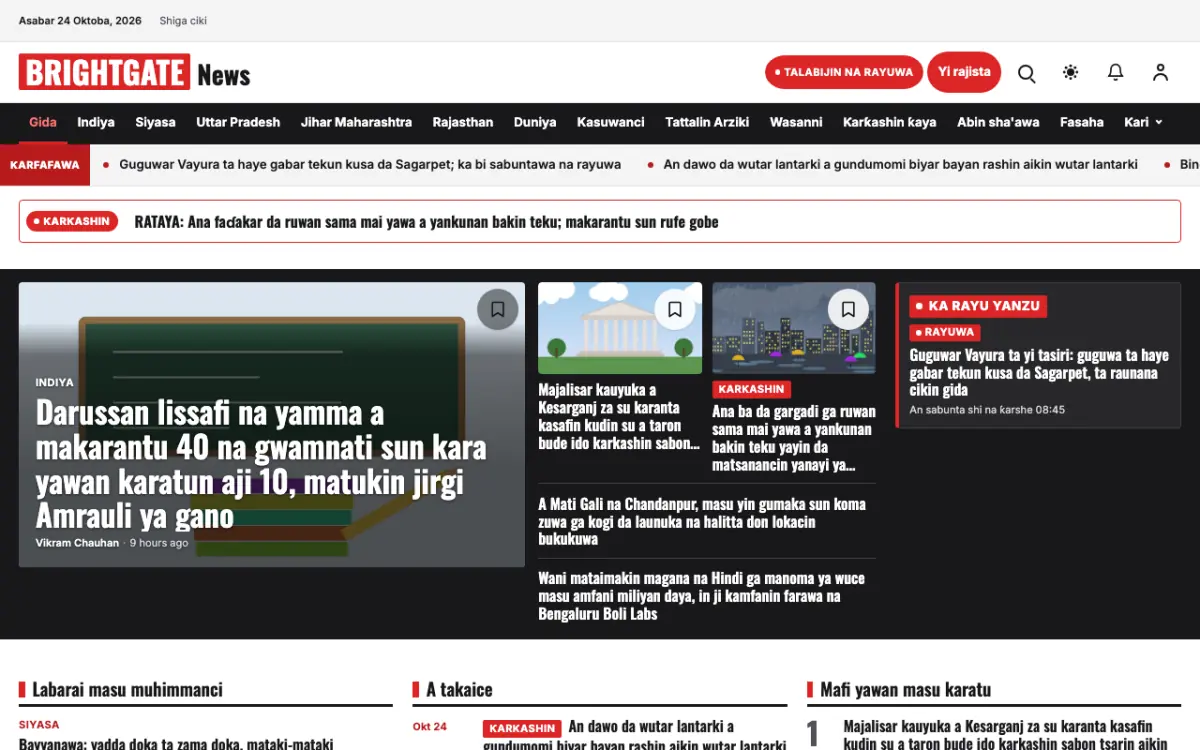Open the temple building story thumbnail
Screen dimensions: 1200x750
click(620, 328)
